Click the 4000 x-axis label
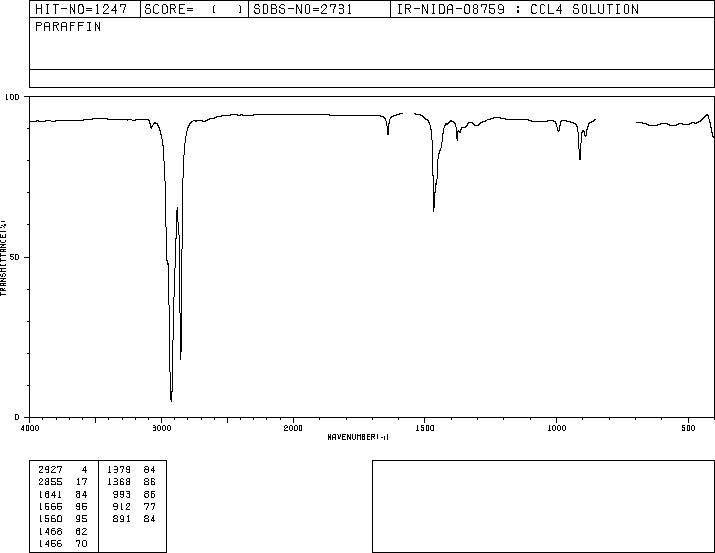This screenshot has height=553, width=715. pyautogui.click(x=30, y=428)
